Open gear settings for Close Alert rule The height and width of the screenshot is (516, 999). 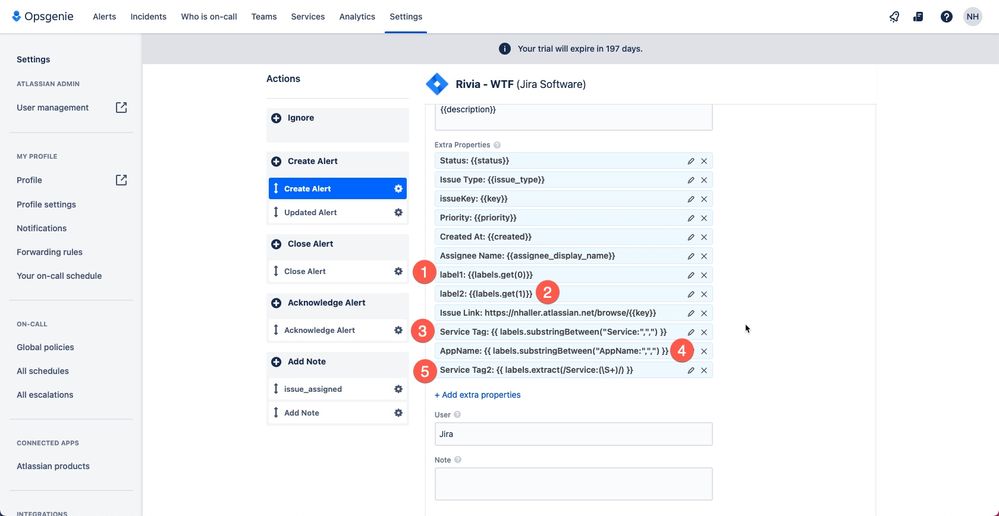(x=398, y=271)
